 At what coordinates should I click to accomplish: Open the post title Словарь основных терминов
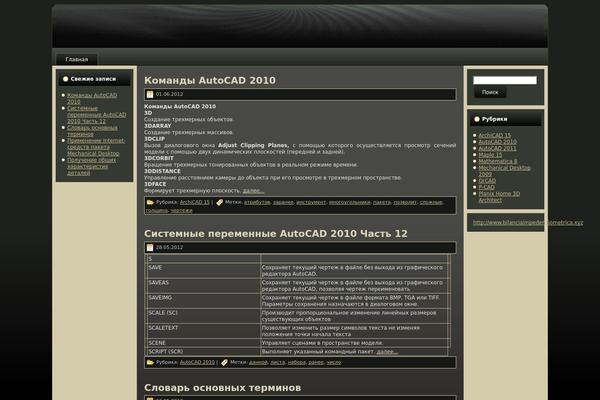pyautogui.click(x=222, y=388)
